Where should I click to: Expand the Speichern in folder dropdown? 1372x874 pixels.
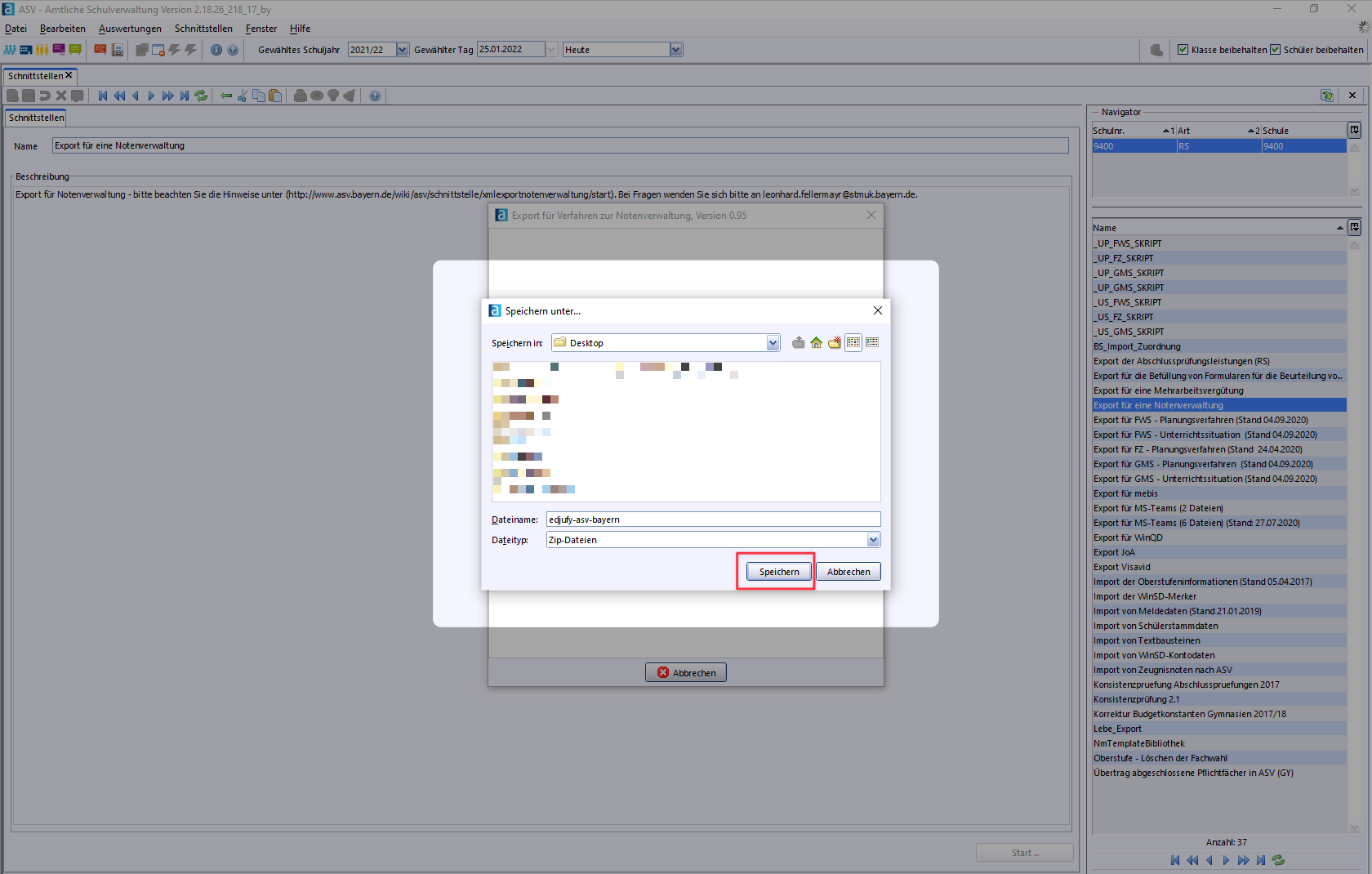(x=773, y=343)
